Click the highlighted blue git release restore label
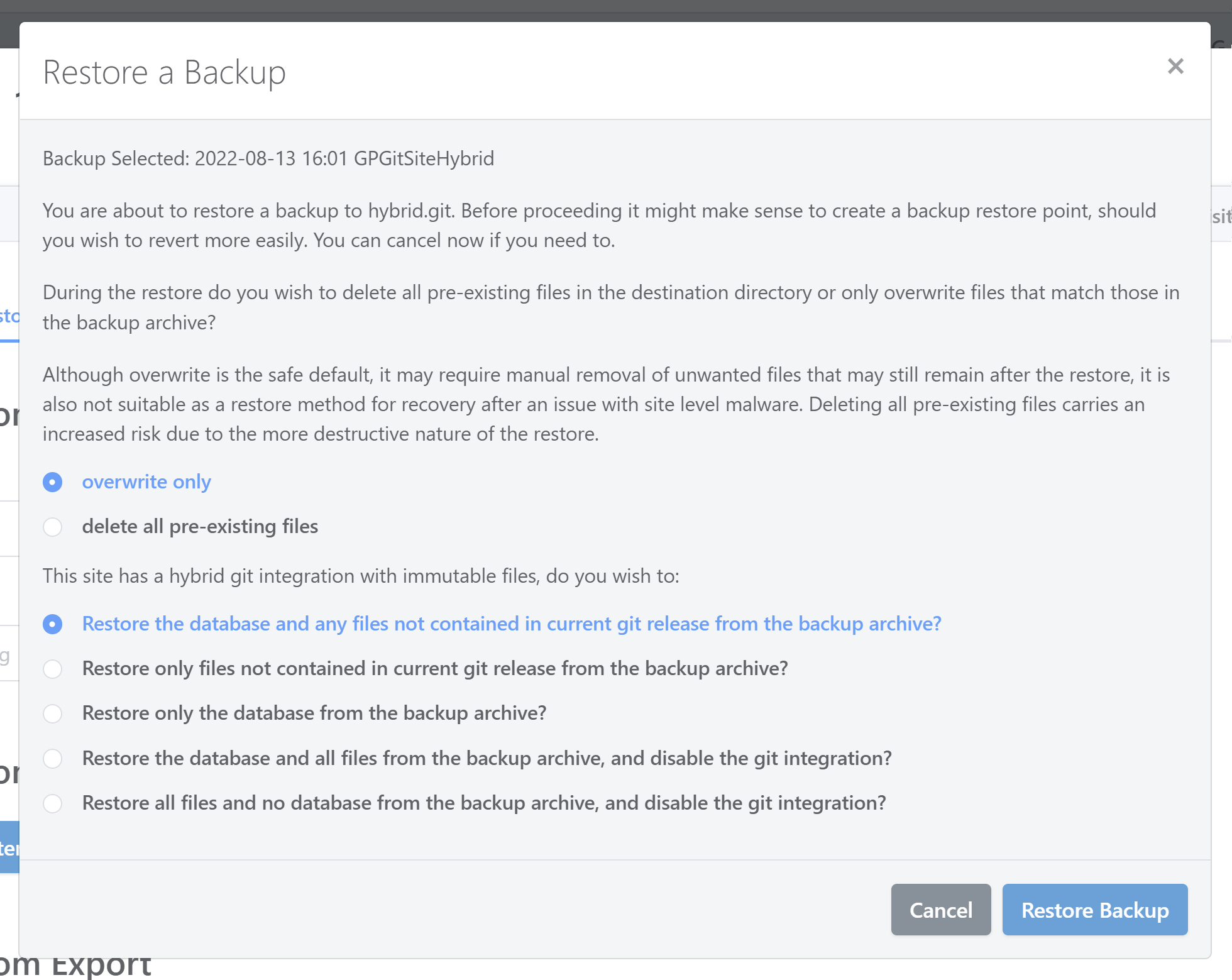1232x980 pixels. coord(511,624)
